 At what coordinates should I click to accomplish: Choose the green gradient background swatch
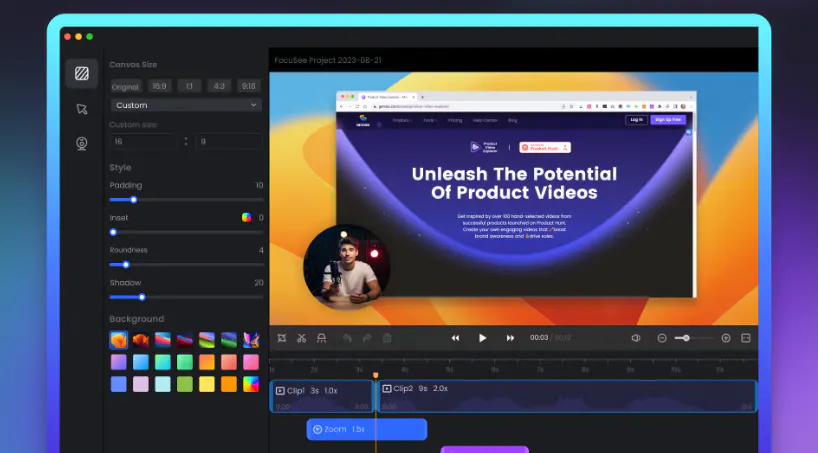(185, 362)
